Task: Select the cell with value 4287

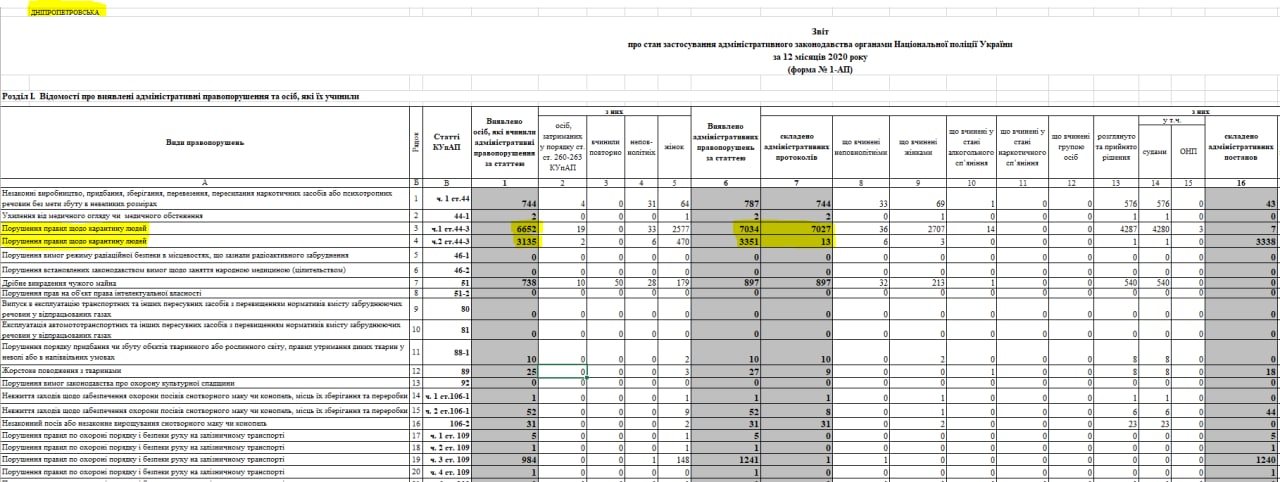Action: click(1115, 228)
